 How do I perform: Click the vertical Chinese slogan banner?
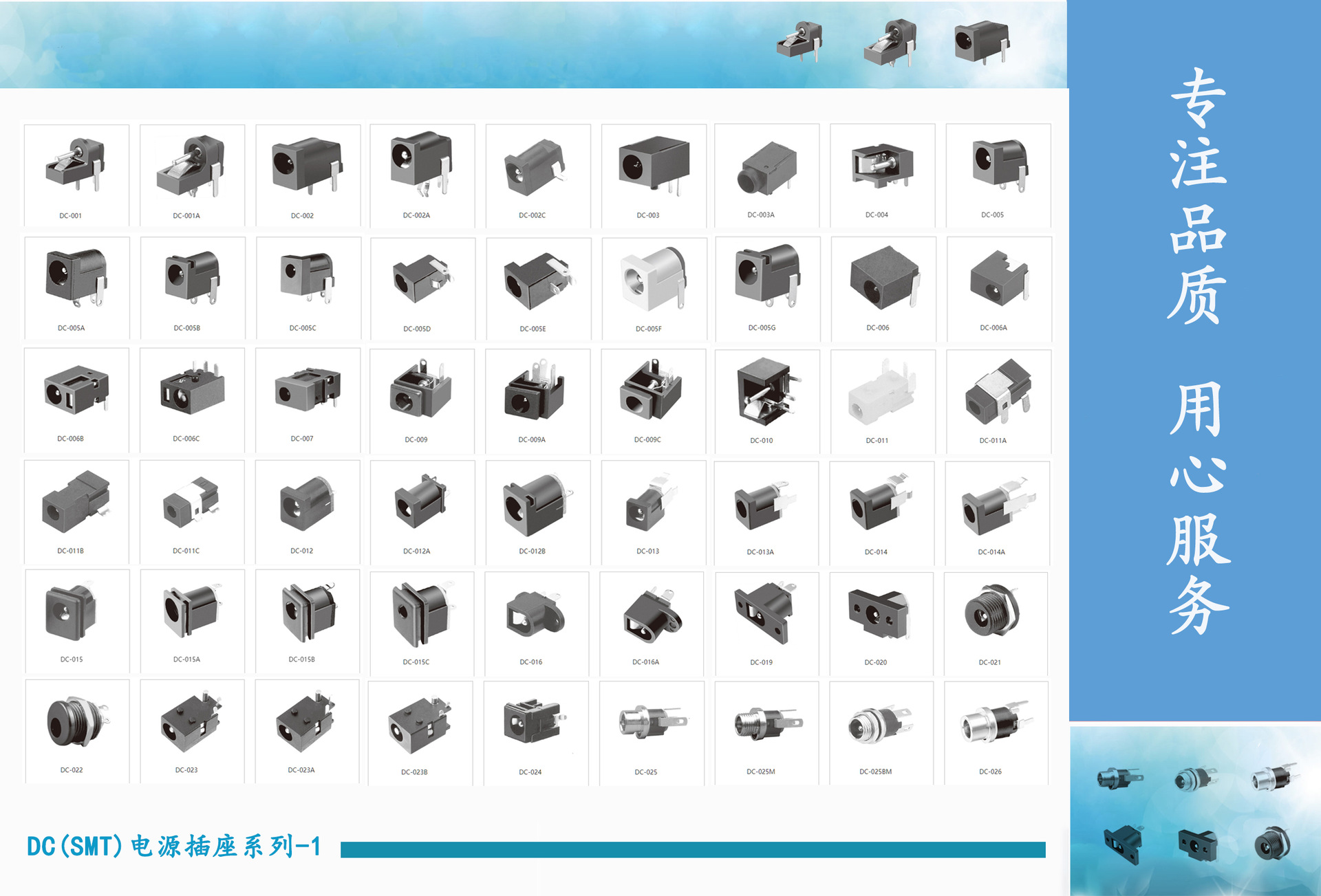click(1198, 351)
